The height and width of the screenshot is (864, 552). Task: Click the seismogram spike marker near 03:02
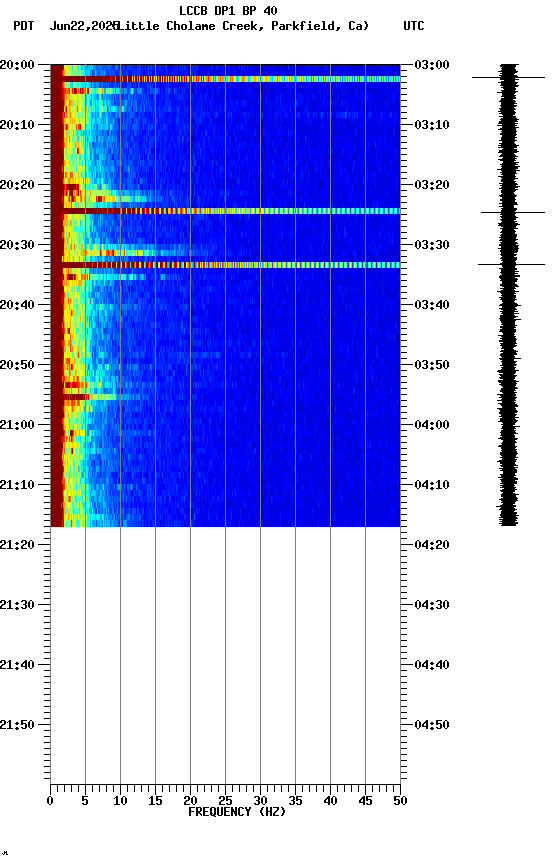[x=508, y=78]
